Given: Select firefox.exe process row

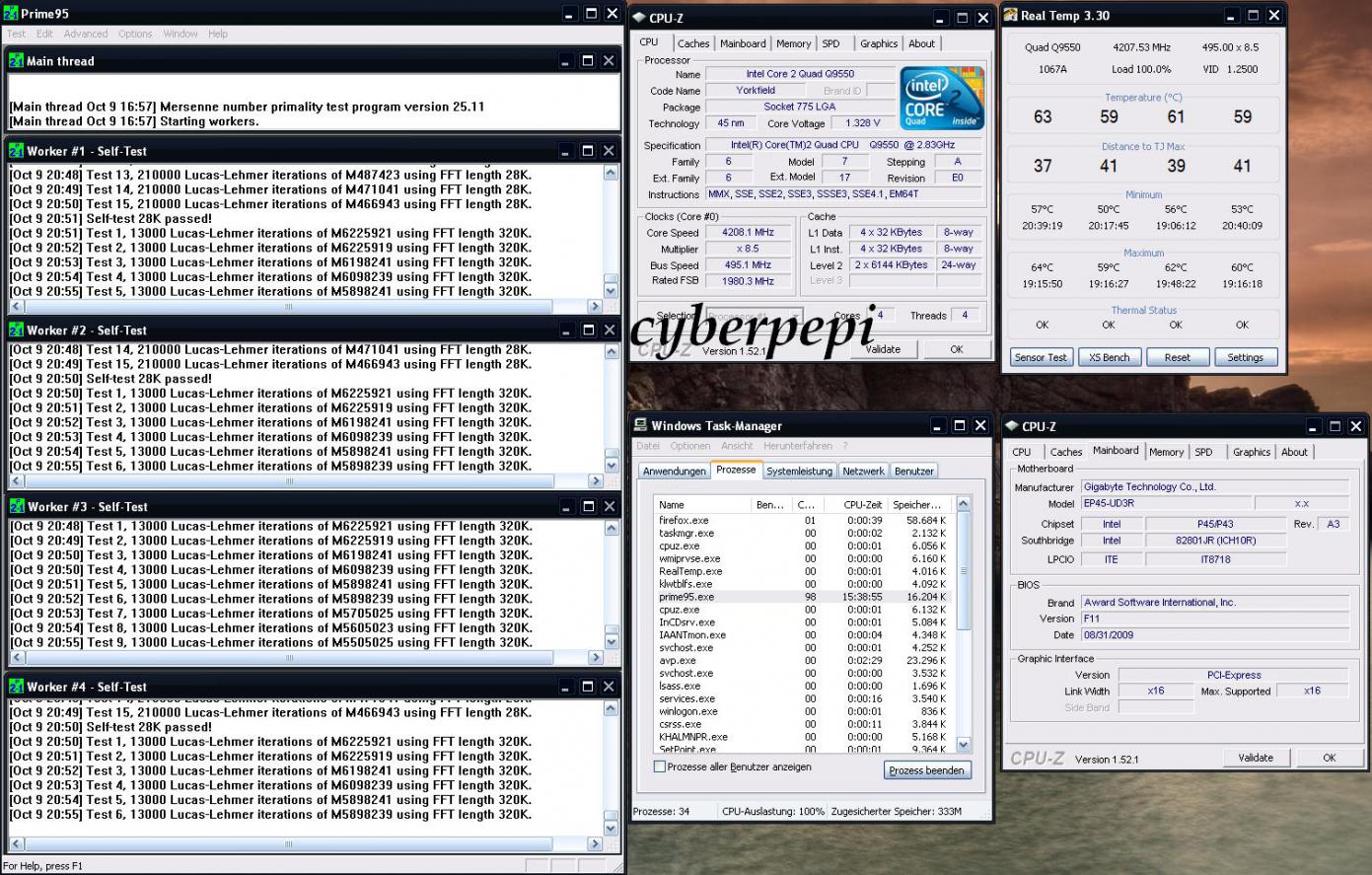Looking at the screenshot, I should (803, 520).
